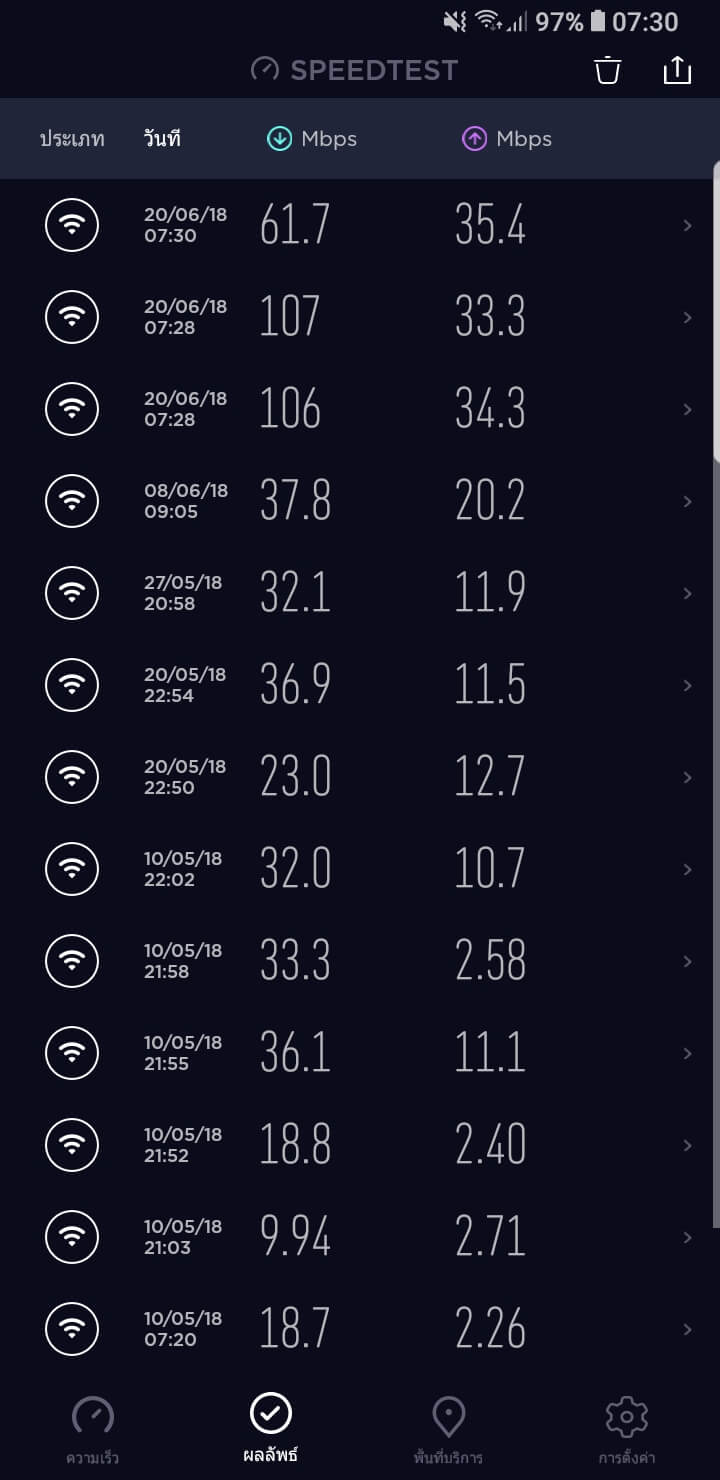Open the 23.0 Mbps result from 22:50
The image size is (720, 1480).
click(295, 777)
